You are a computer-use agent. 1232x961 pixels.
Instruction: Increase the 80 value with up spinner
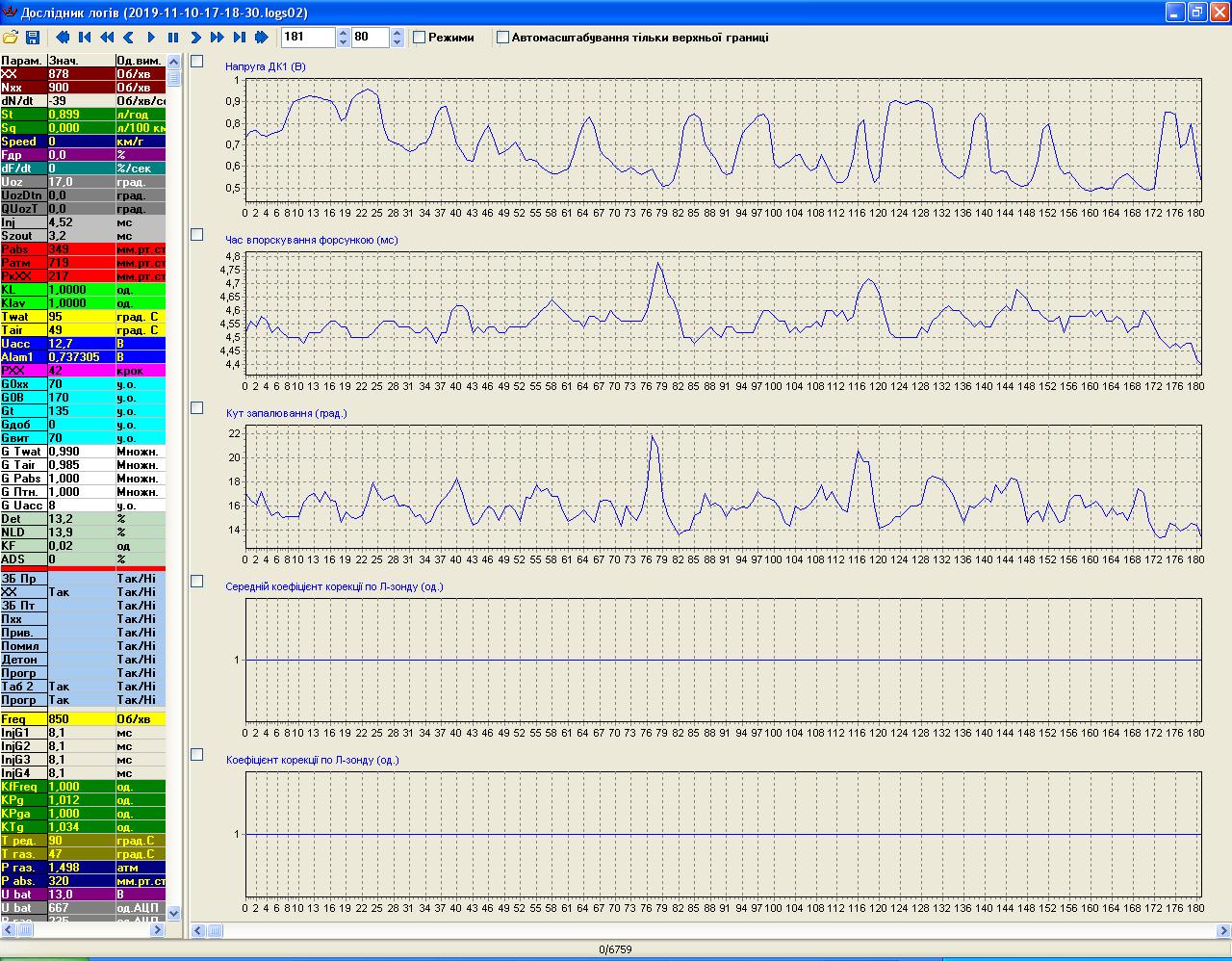(398, 33)
